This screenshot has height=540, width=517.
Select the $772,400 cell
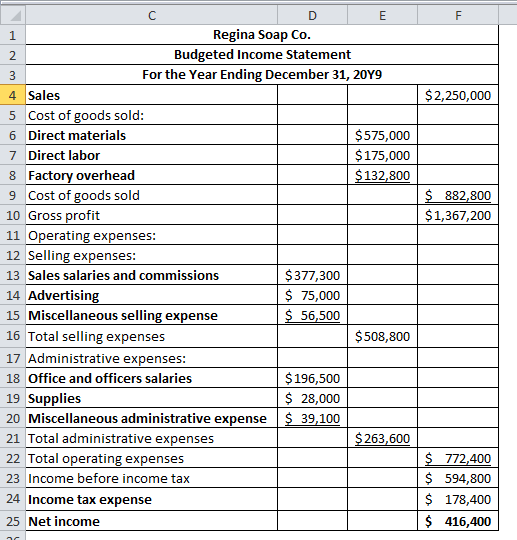click(458, 458)
